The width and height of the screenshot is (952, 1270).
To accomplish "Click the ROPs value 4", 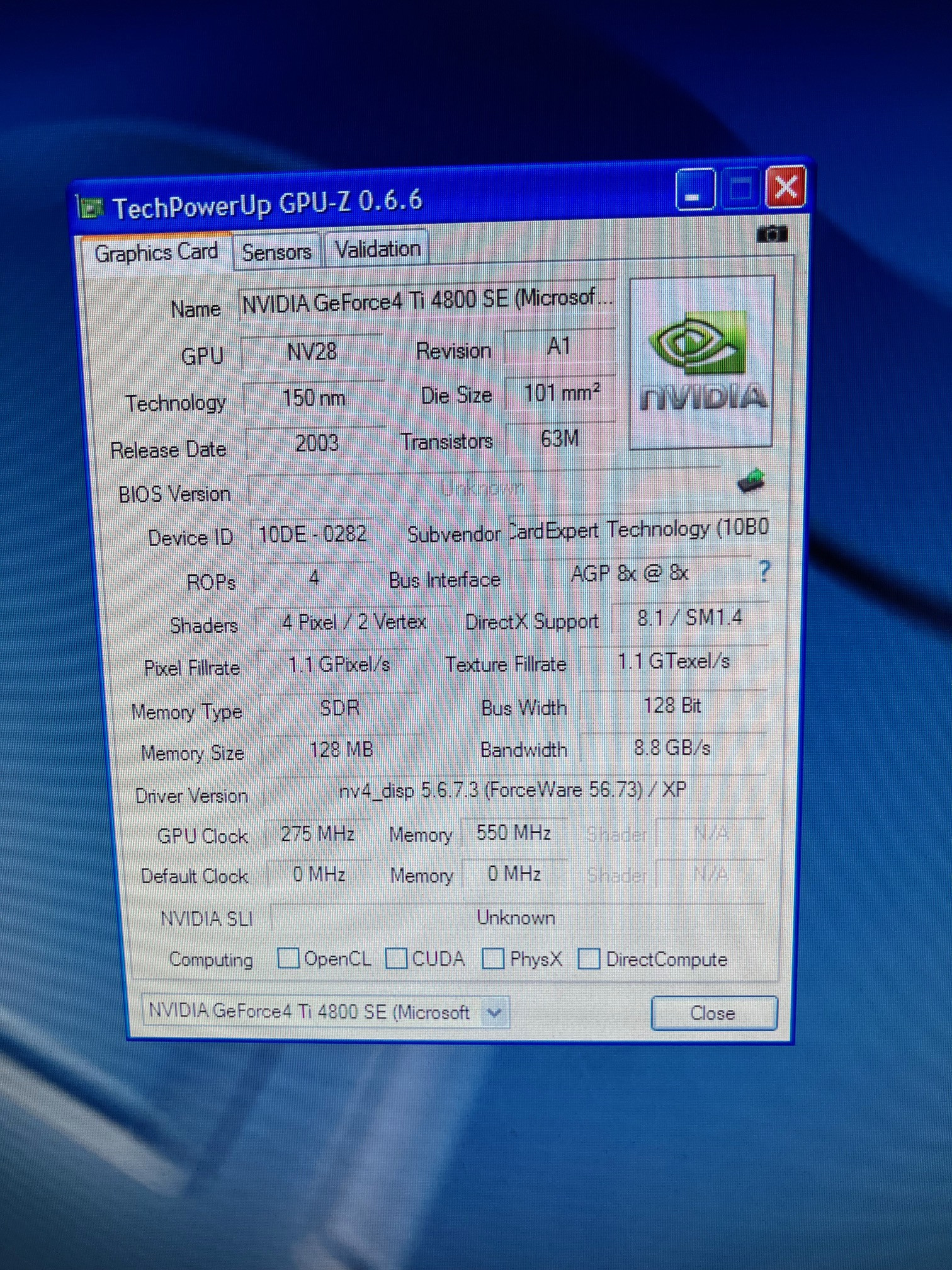I will tap(314, 578).
